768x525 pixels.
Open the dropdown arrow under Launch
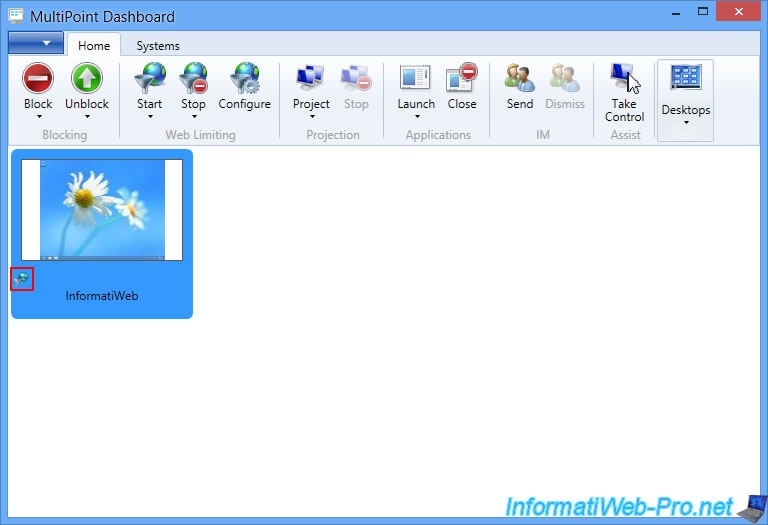coord(416,117)
